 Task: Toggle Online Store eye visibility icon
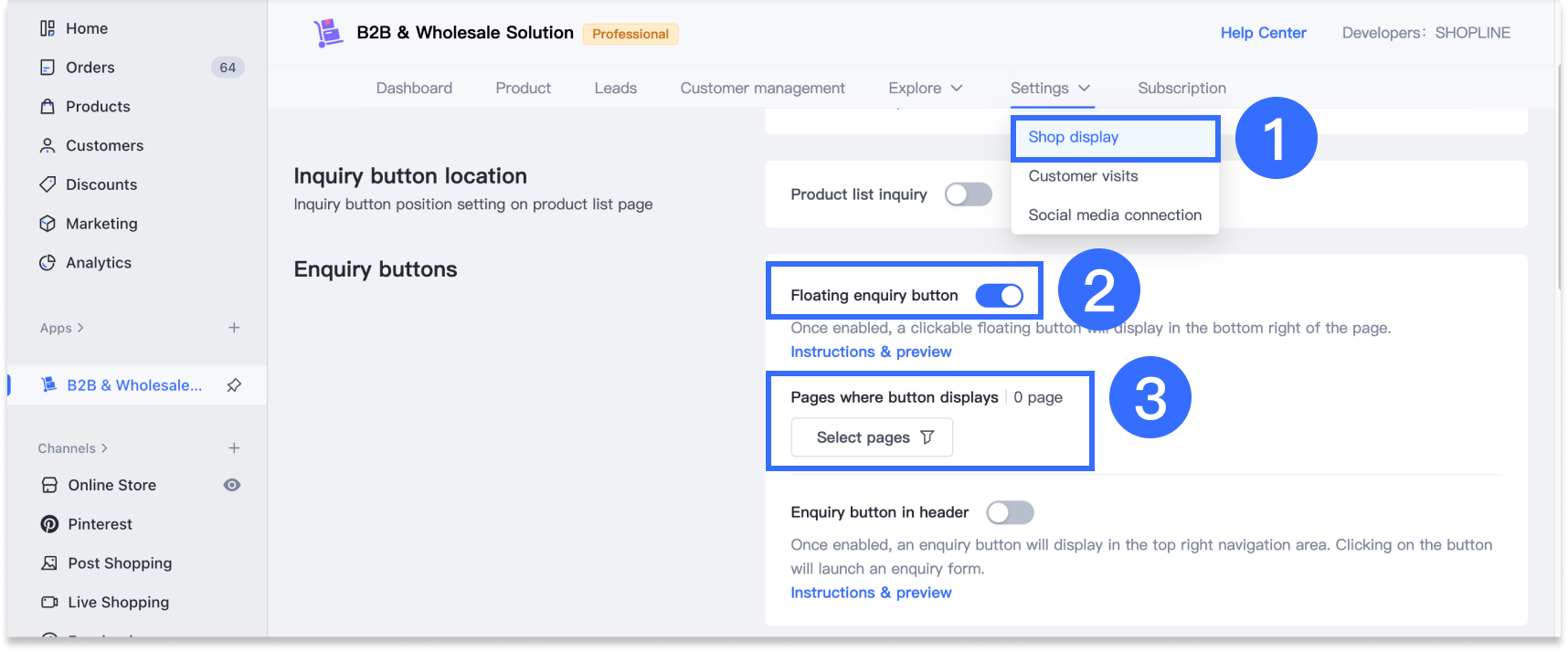(x=232, y=485)
